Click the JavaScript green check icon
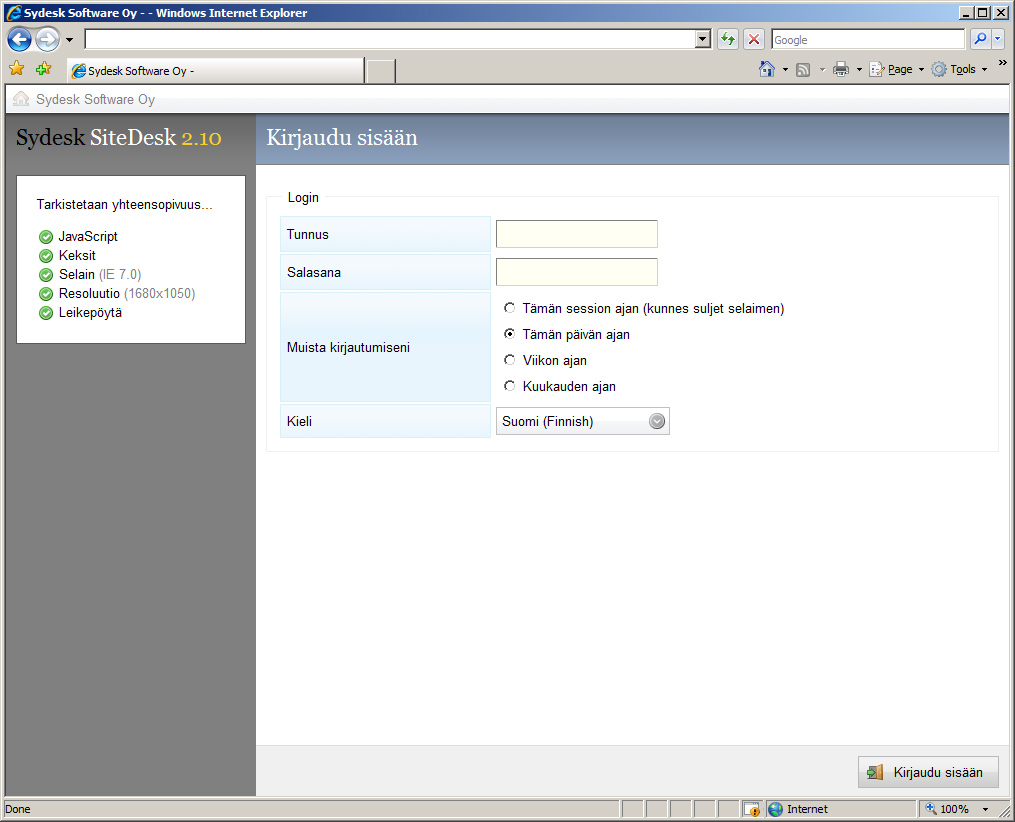Screen dimensions: 1015x822 (46, 237)
